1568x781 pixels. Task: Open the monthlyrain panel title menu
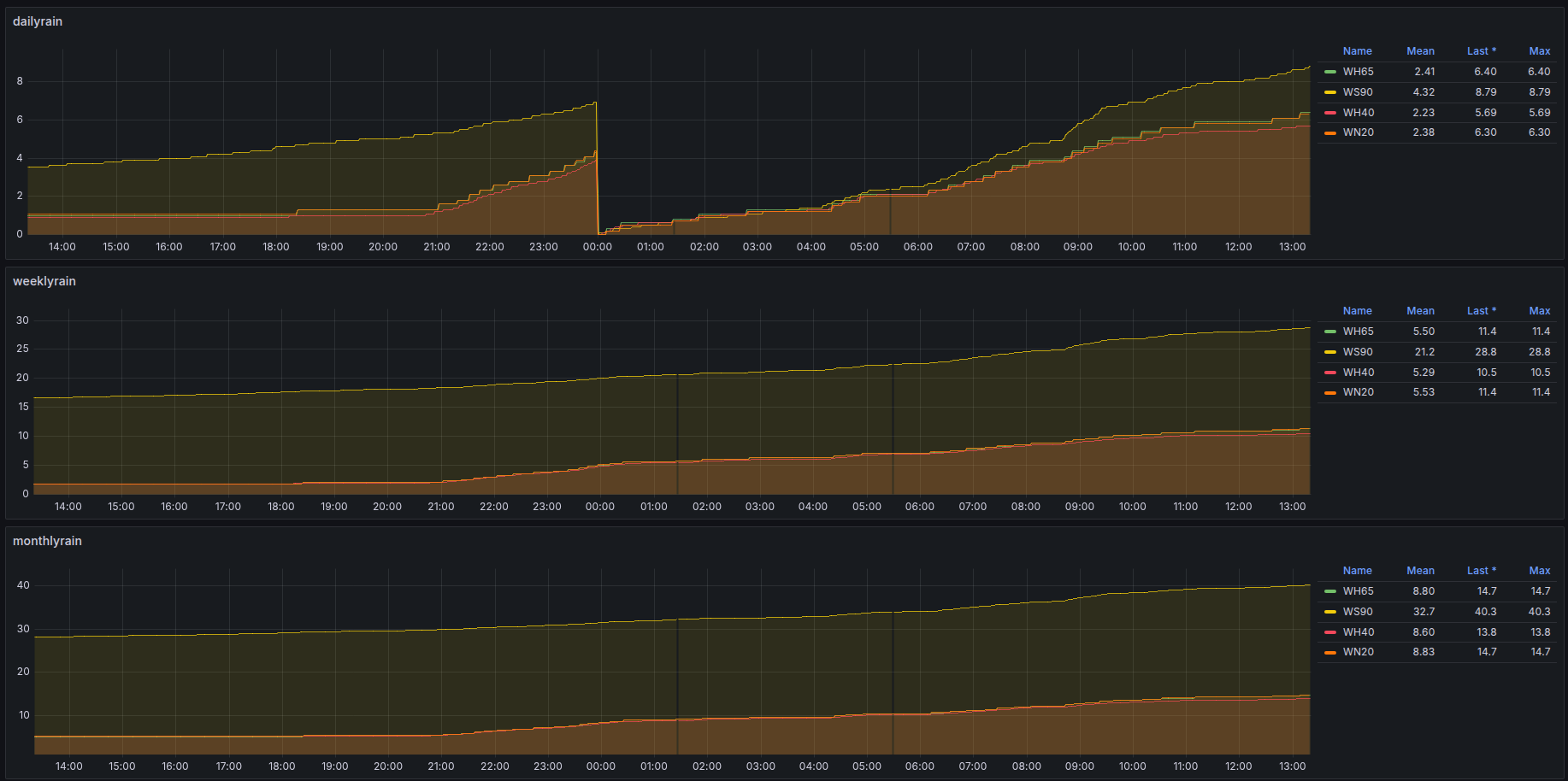[47, 541]
